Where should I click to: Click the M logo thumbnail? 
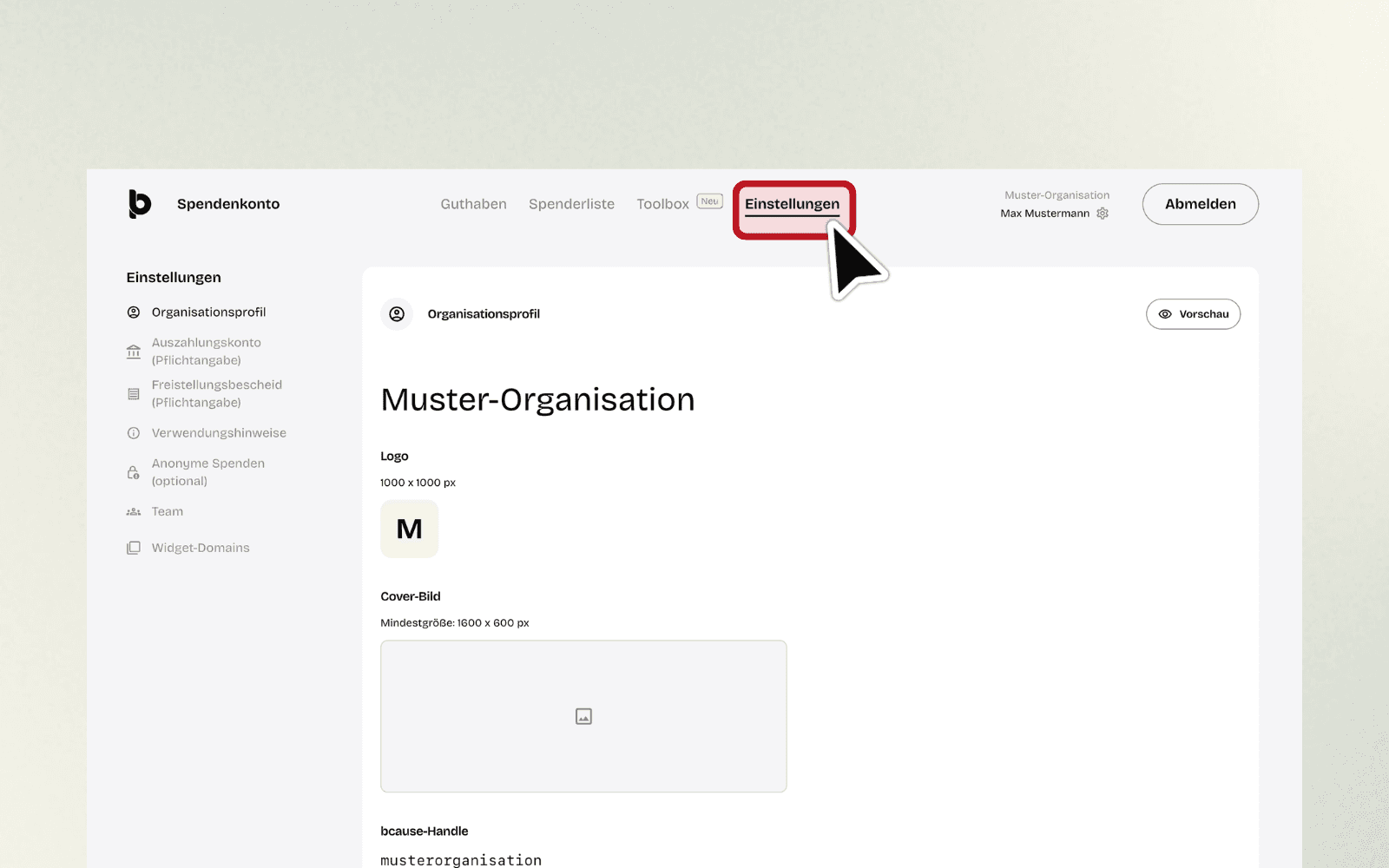410,529
